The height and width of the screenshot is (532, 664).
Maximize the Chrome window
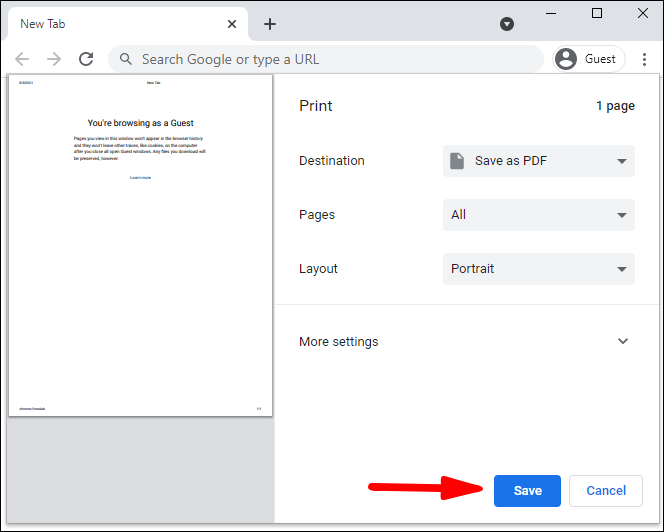tap(597, 14)
